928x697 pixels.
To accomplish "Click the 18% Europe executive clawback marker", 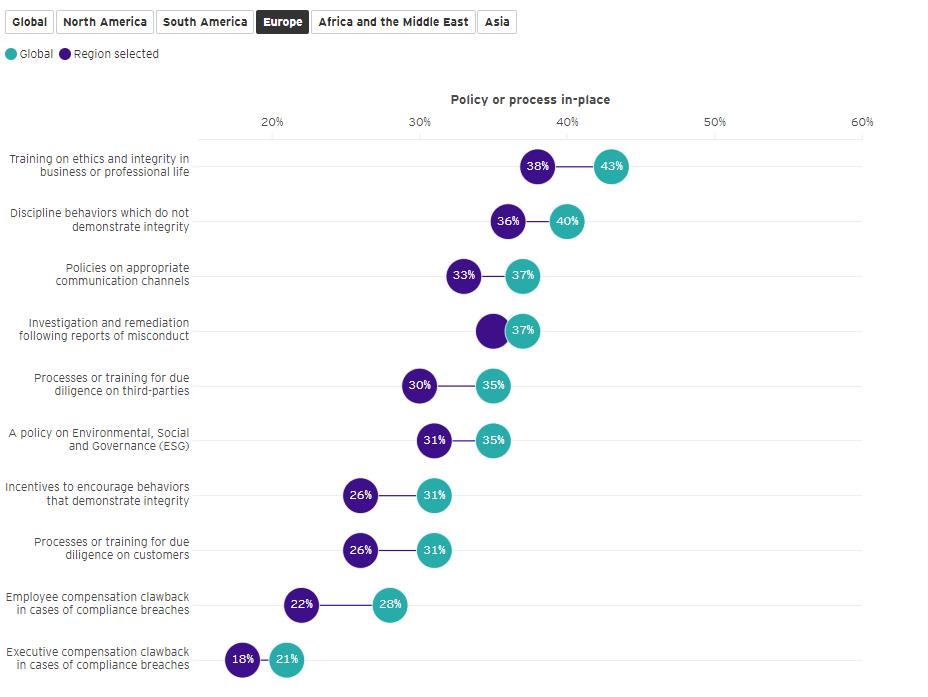I will coord(242,659).
